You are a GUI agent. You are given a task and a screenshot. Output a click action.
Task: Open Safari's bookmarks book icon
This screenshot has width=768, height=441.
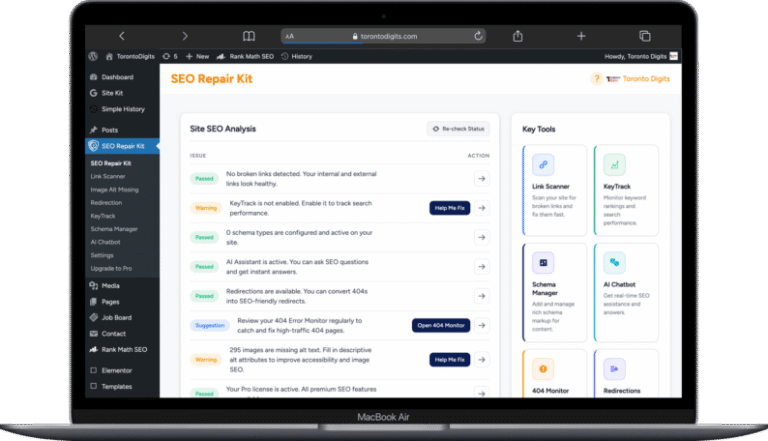point(249,36)
